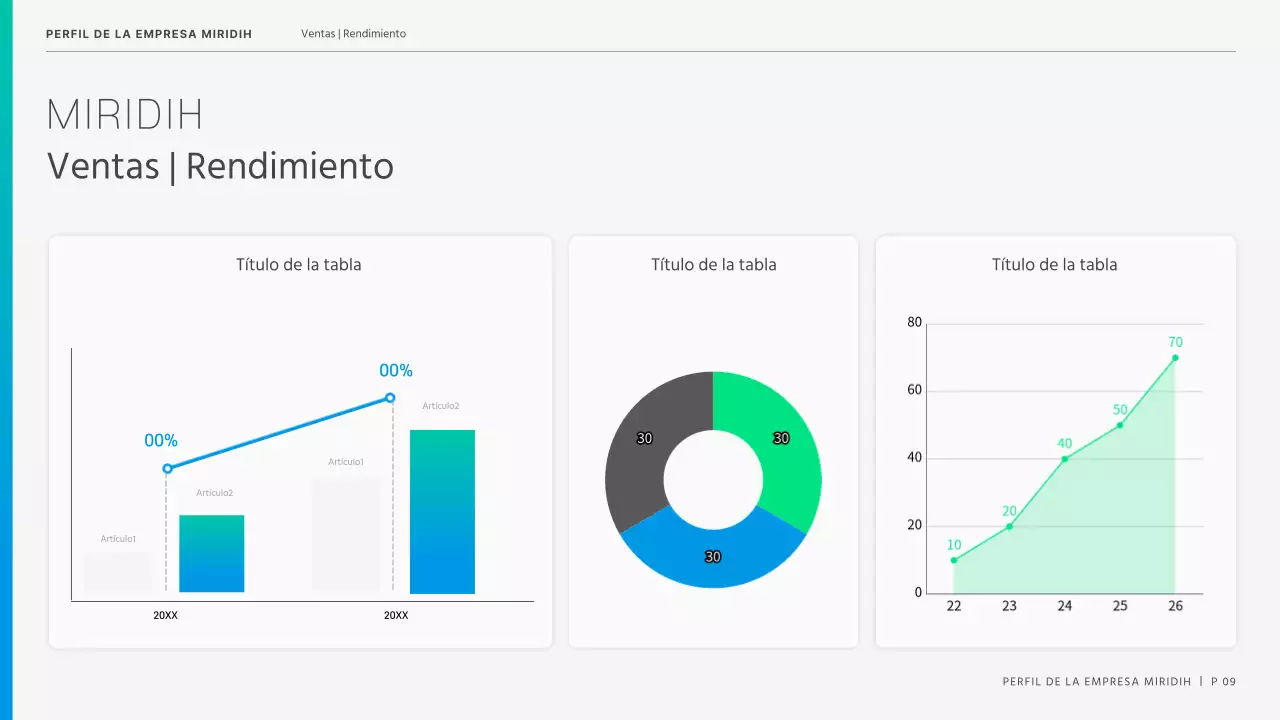Image resolution: width=1280 pixels, height=720 pixels.
Task: Click the gray 30 donut segment
Action: pyautogui.click(x=645, y=438)
